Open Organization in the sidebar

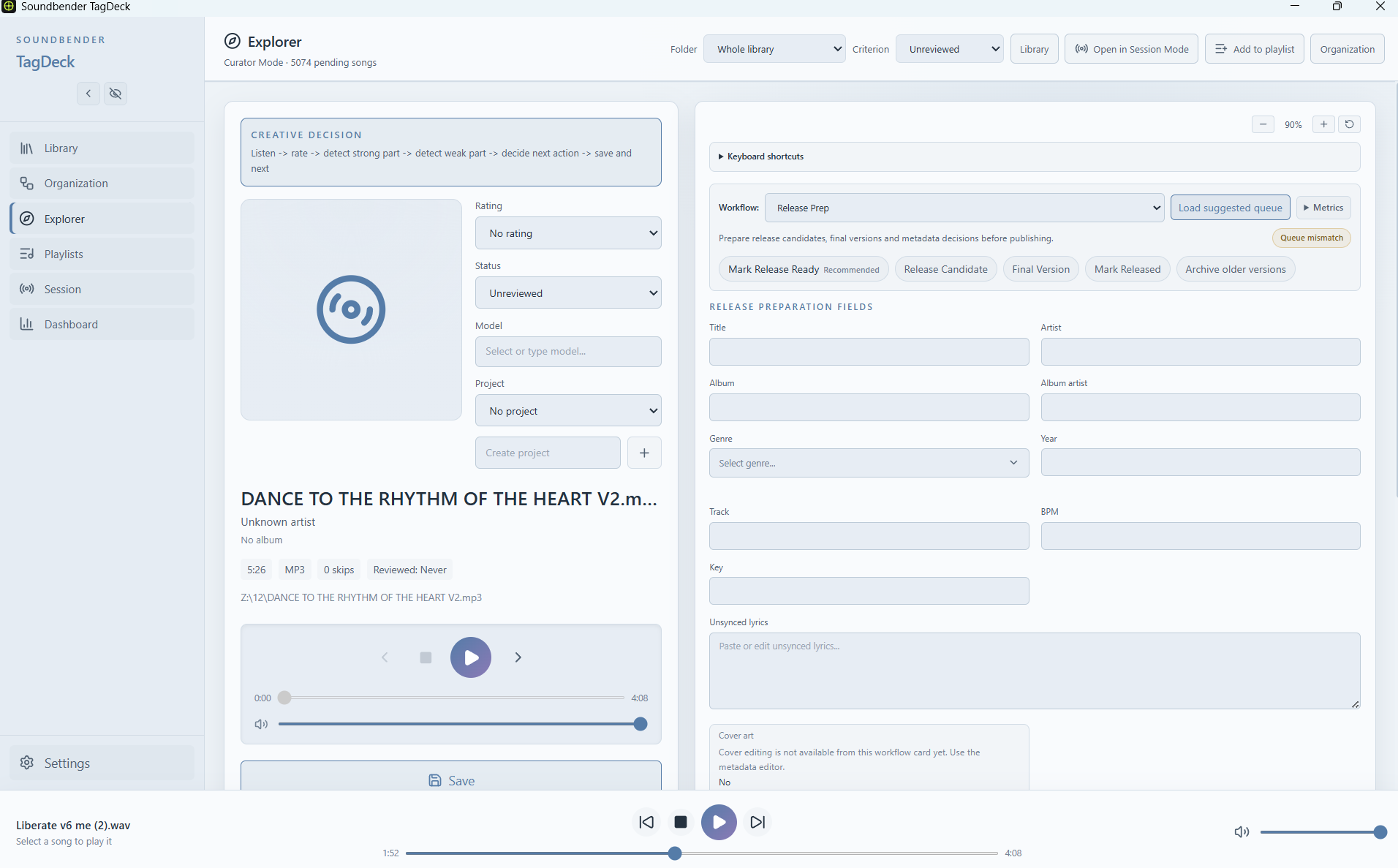pos(102,184)
